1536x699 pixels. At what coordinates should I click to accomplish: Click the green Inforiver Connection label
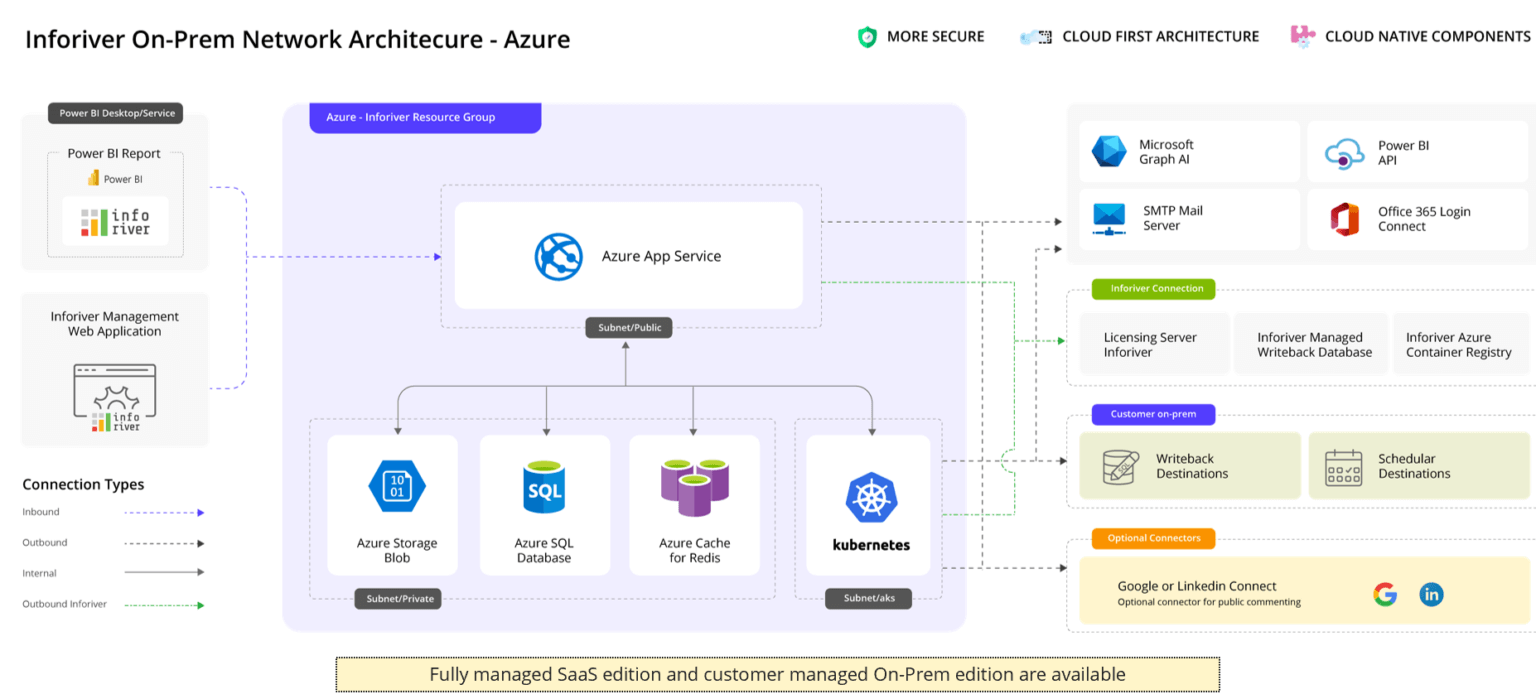pos(1153,289)
